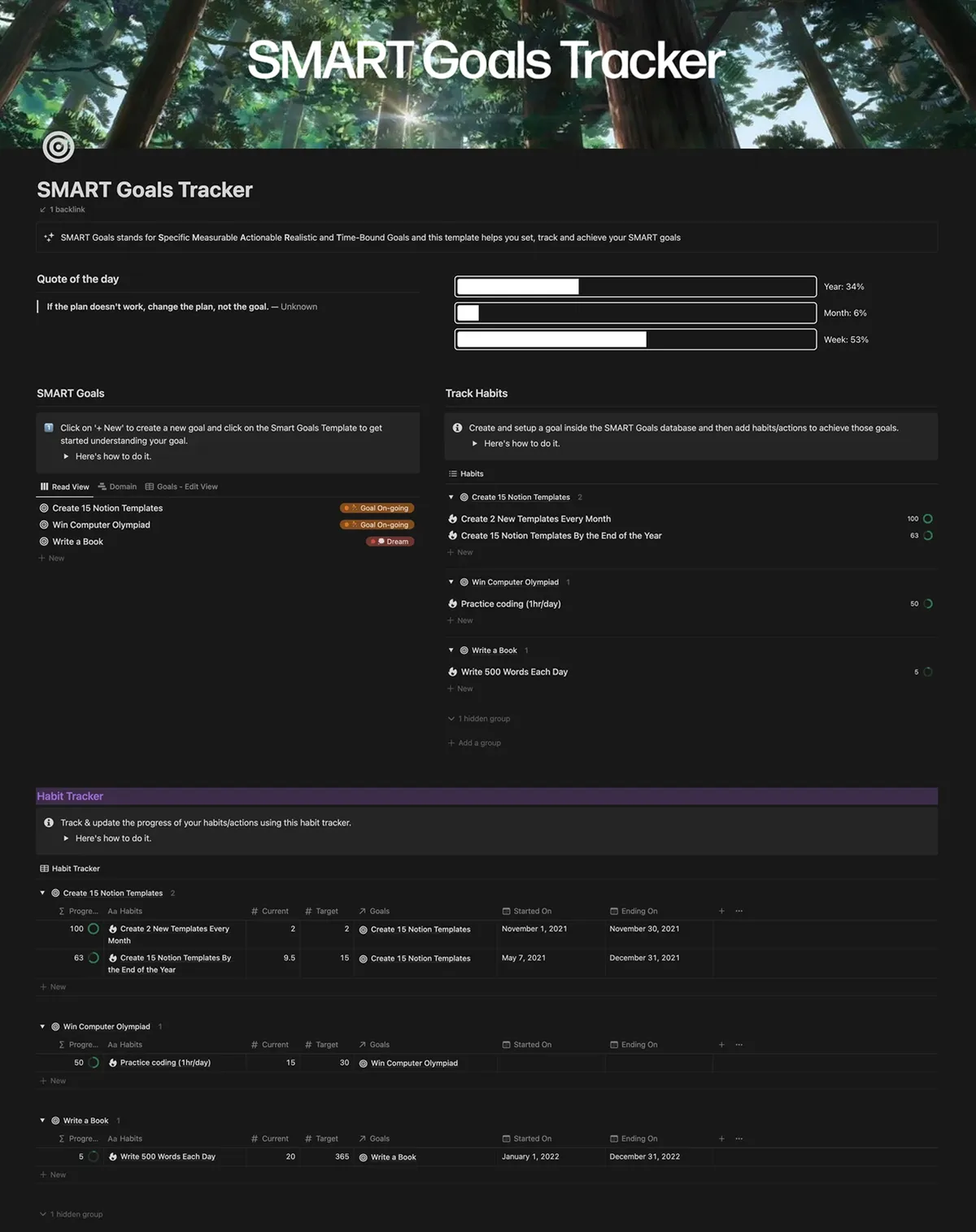Click the Ending On column header in Write a Book table
Image resolution: width=976 pixels, height=1232 pixels.
[x=634, y=1138]
